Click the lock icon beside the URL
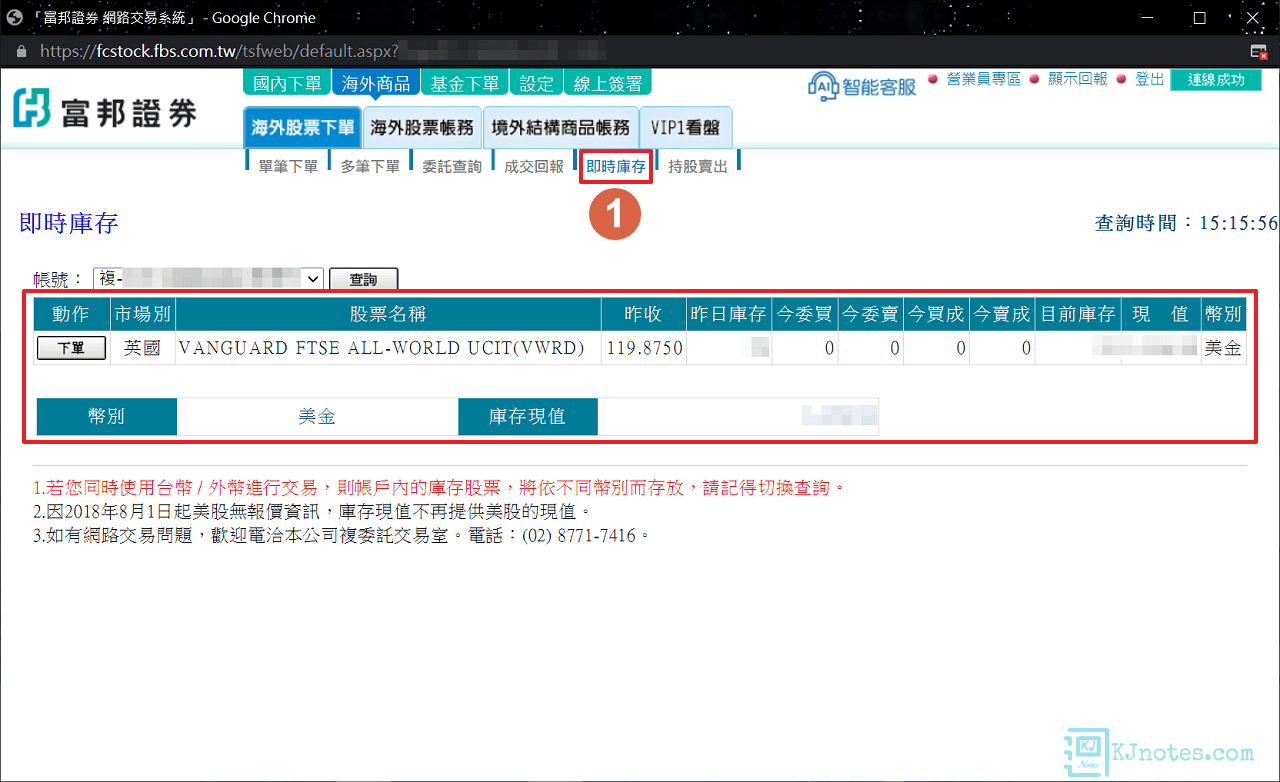This screenshot has height=782, width=1280. pyautogui.click(x=22, y=50)
